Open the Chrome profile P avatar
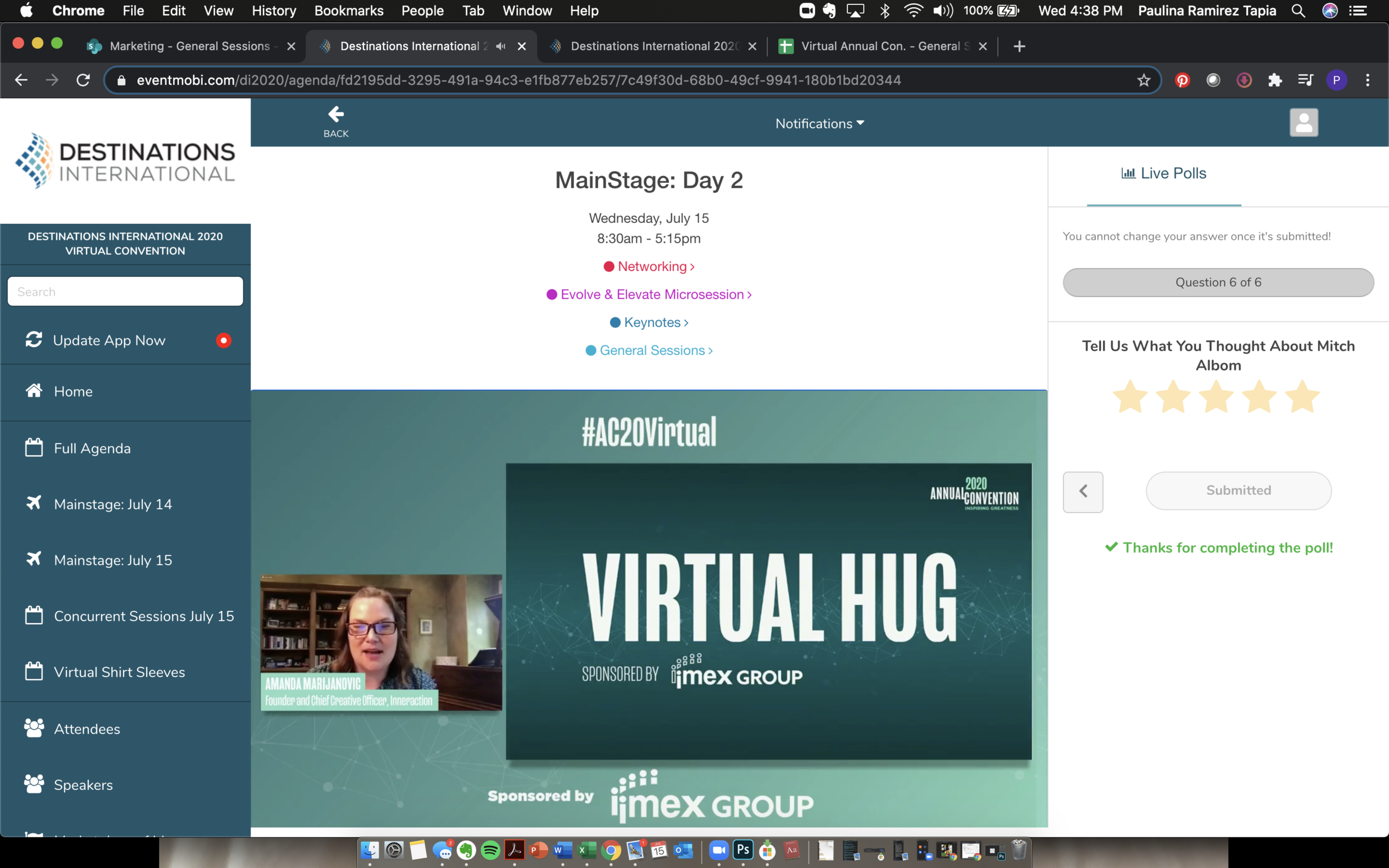1389x868 pixels. (x=1336, y=81)
